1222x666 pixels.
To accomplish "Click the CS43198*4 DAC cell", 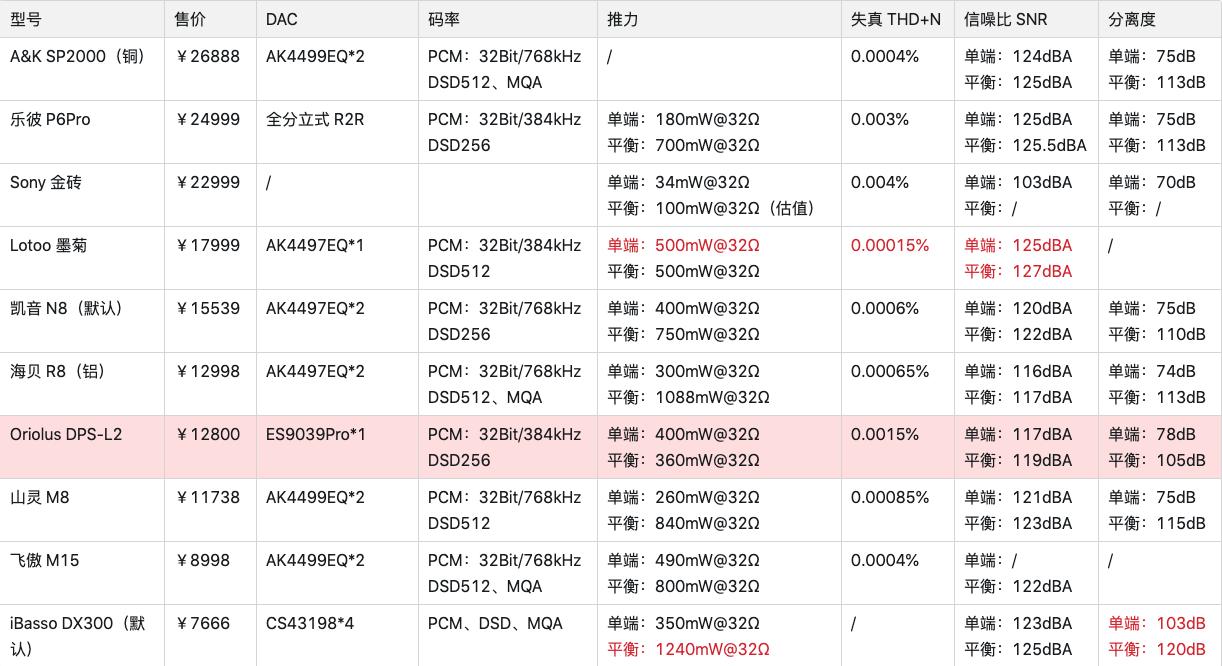I will (310, 624).
